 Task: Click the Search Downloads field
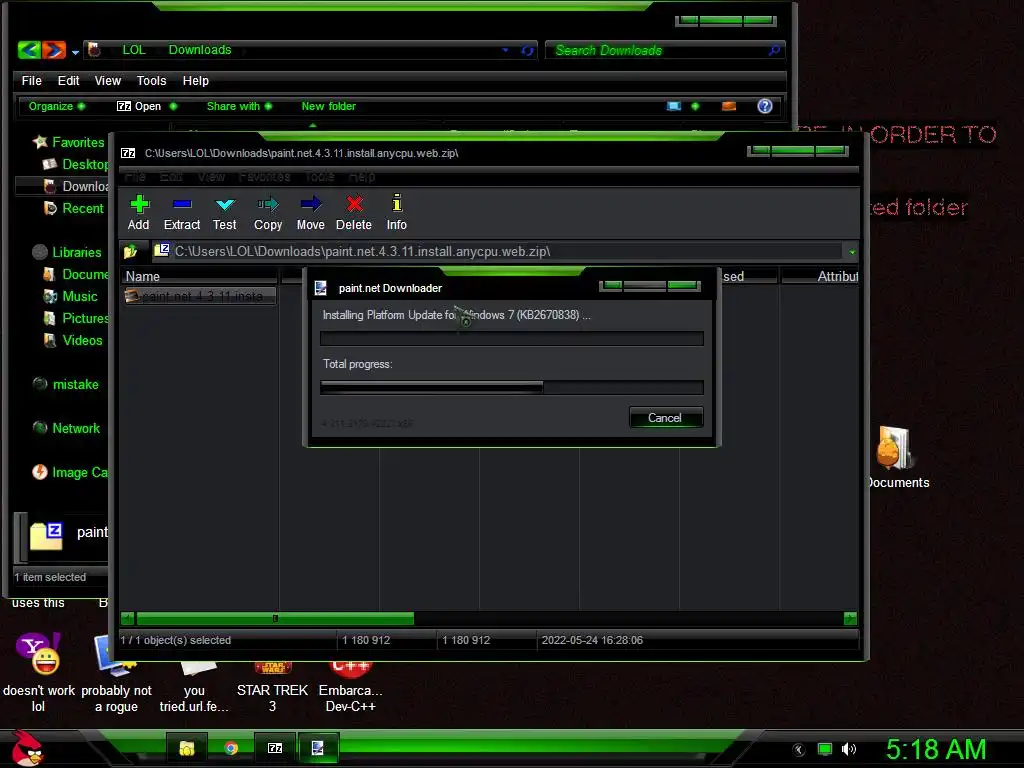665,50
